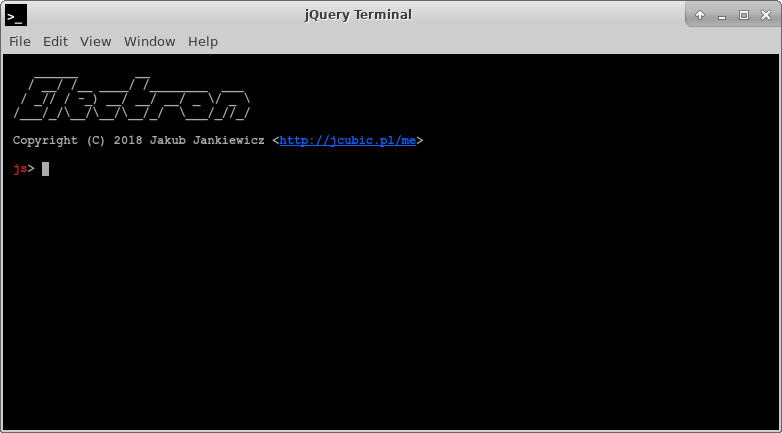Open the File menu
This screenshot has width=782, height=433.
click(20, 41)
